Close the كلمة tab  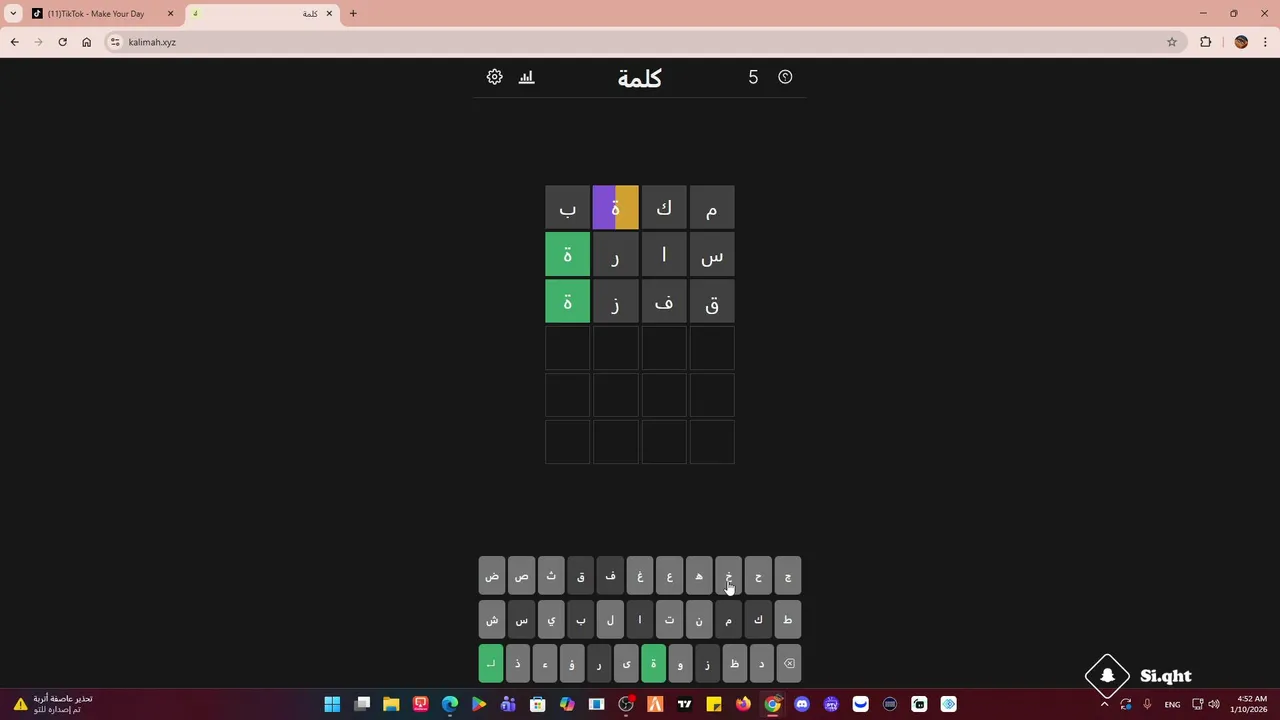[329, 14]
